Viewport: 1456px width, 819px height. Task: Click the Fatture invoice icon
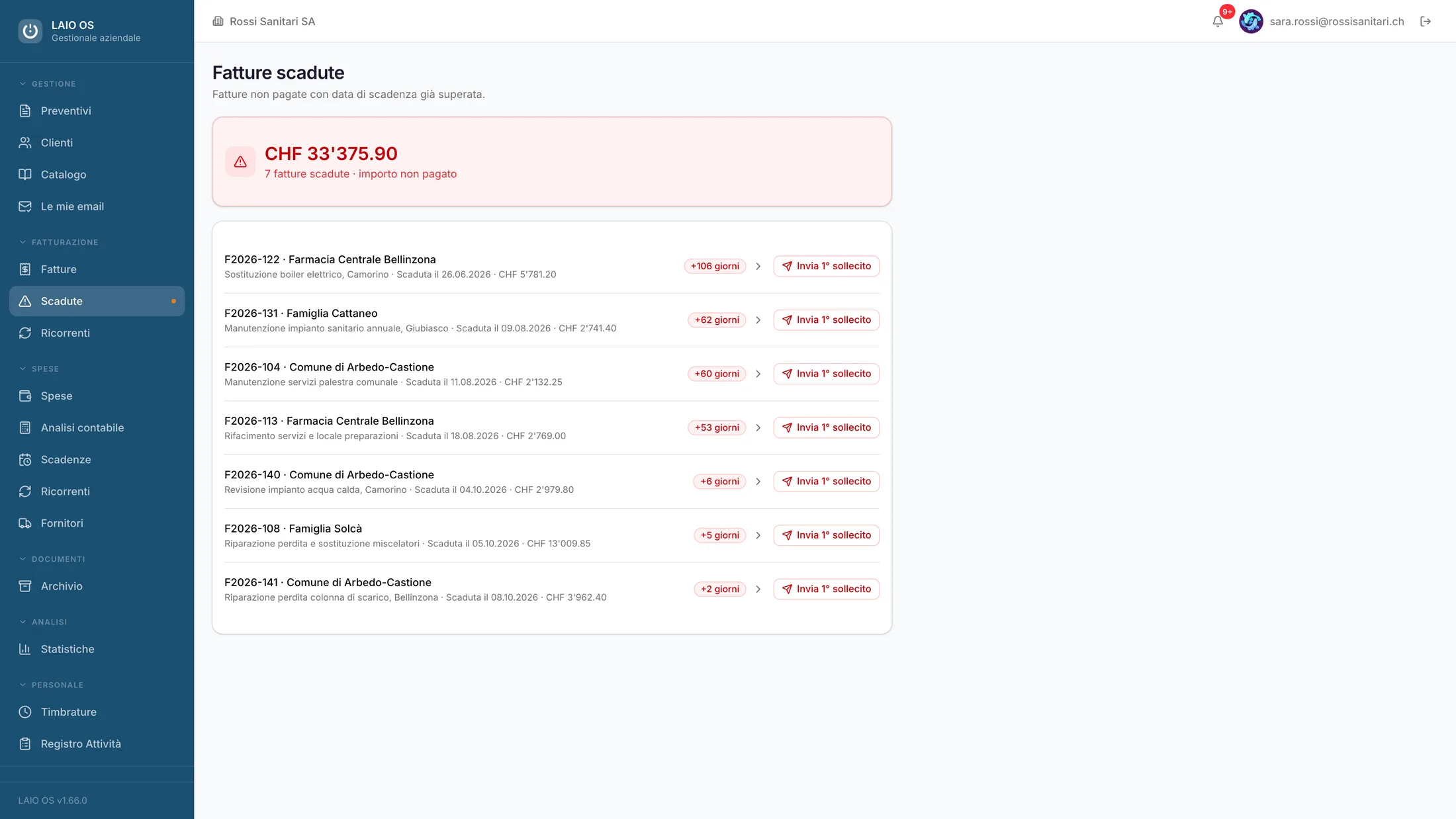25,269
